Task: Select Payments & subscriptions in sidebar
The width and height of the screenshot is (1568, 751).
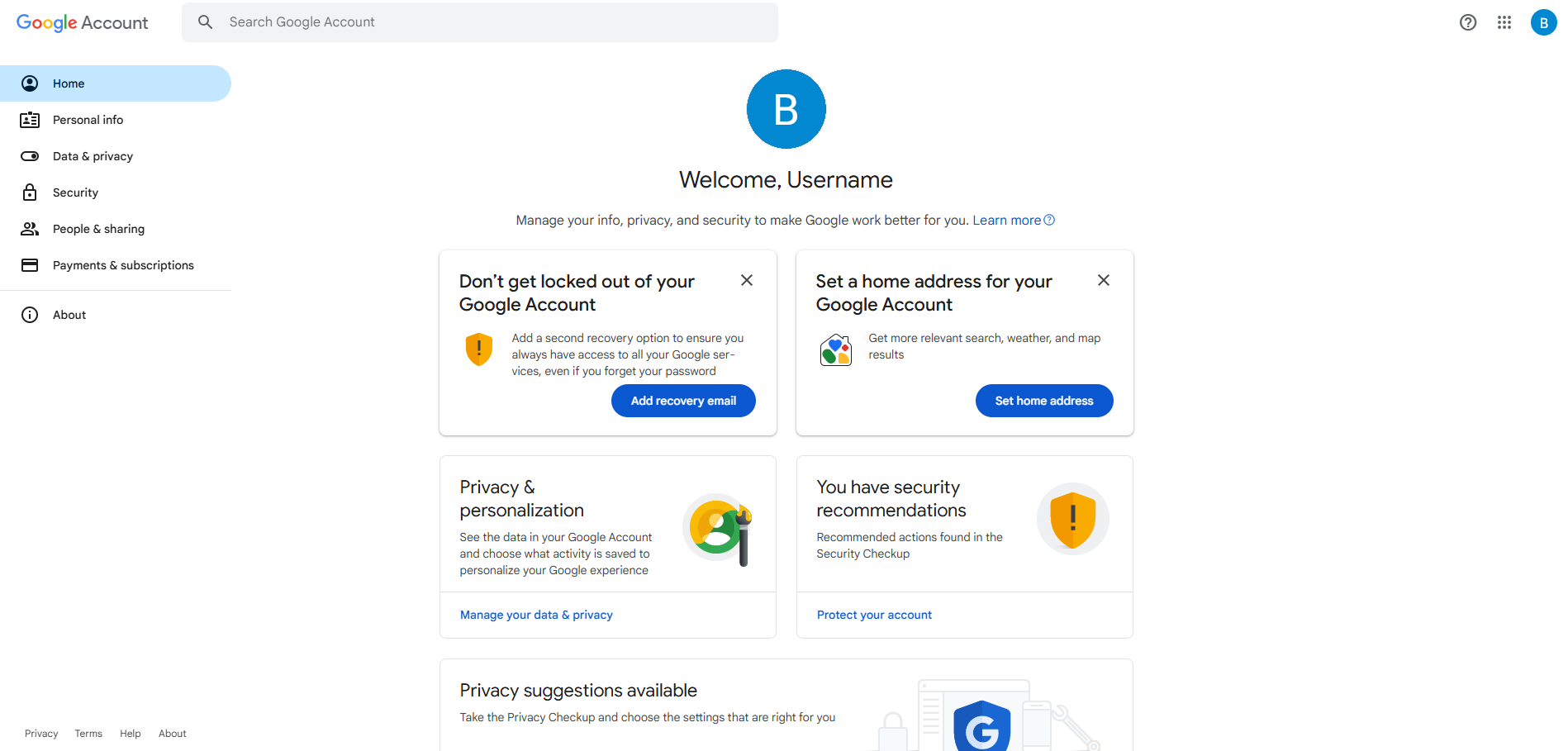Action: [x=123, y=265]
